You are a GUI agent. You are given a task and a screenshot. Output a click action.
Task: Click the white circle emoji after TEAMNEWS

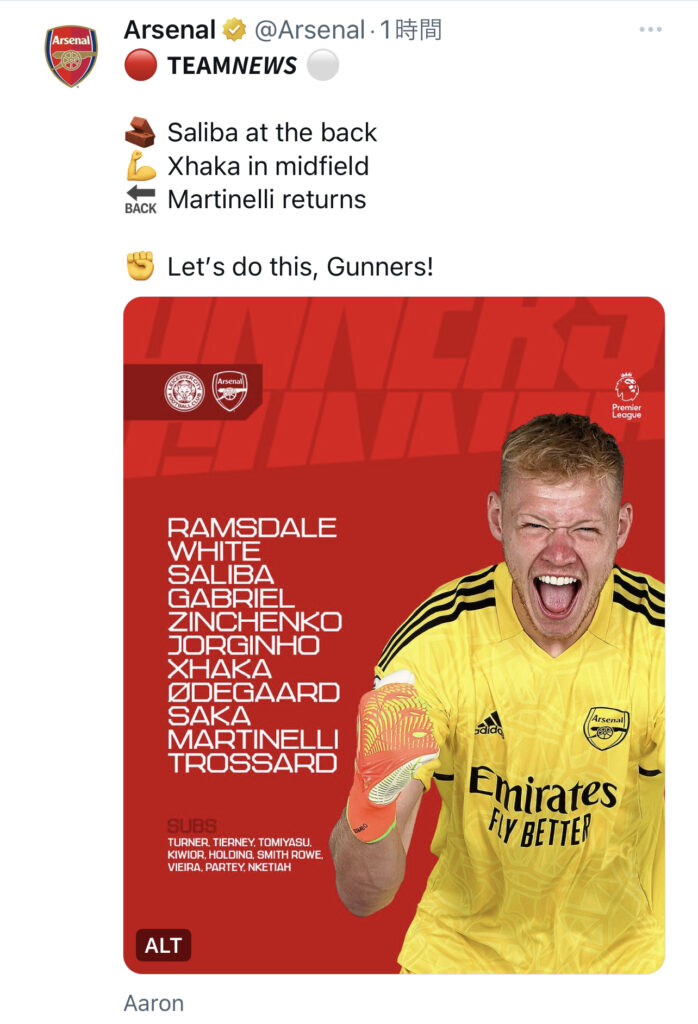click(x=323, y=65)
